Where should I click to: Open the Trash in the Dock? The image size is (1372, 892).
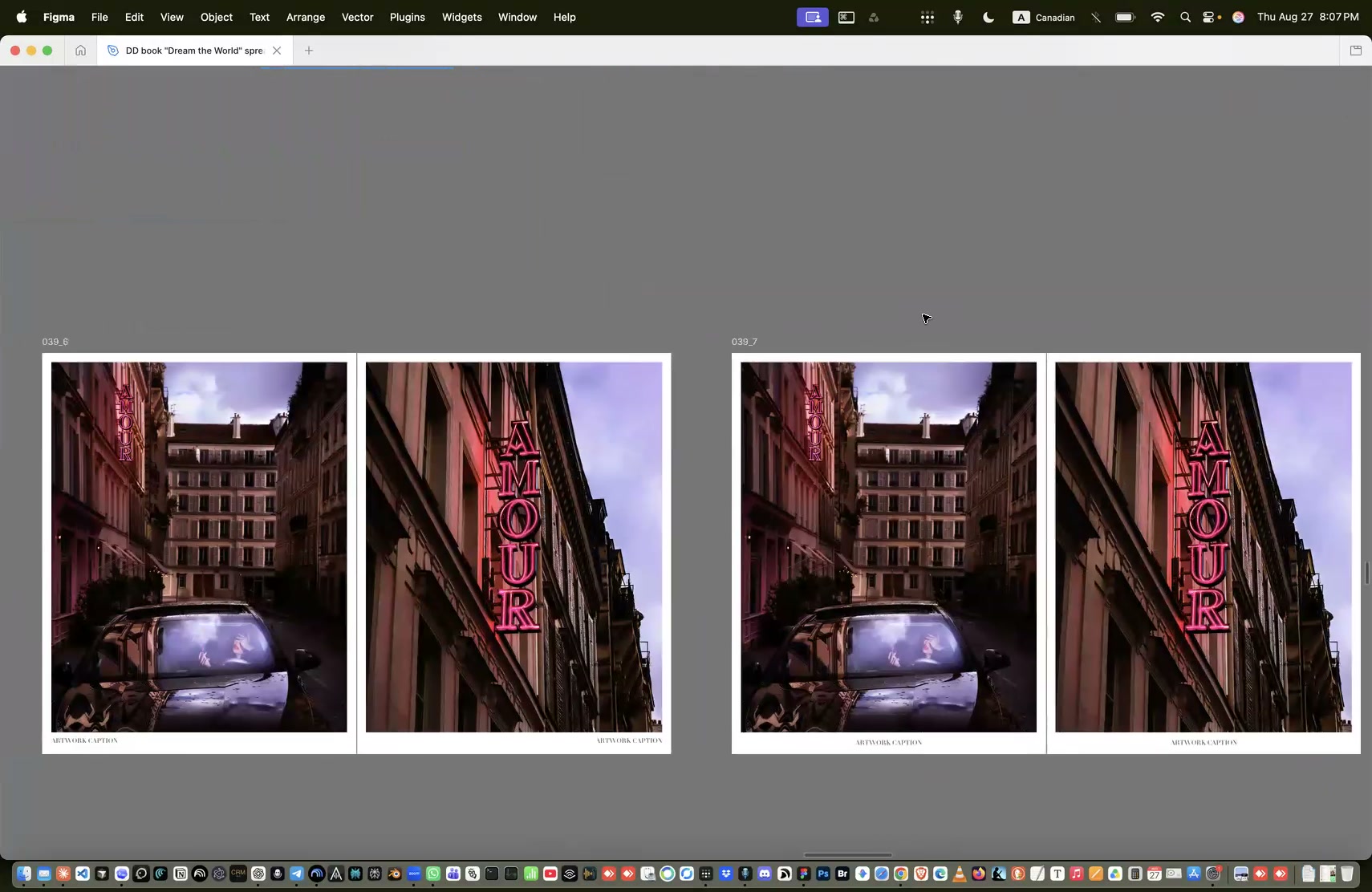[x=1348, y=874]
